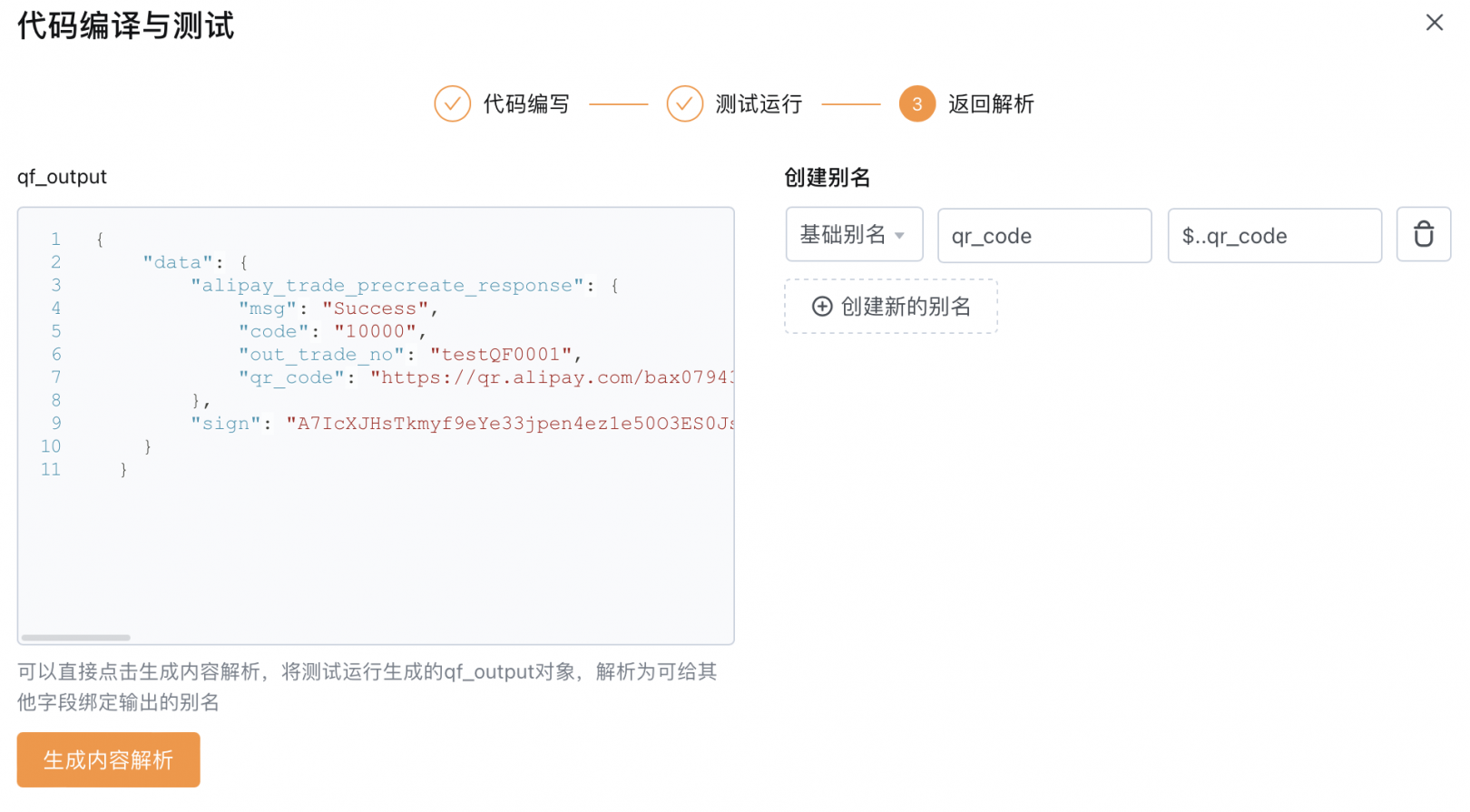Open the 基础别名 type dropdown
The image size is (1470, 812).
pyautogui.click(x=842, y=235)
